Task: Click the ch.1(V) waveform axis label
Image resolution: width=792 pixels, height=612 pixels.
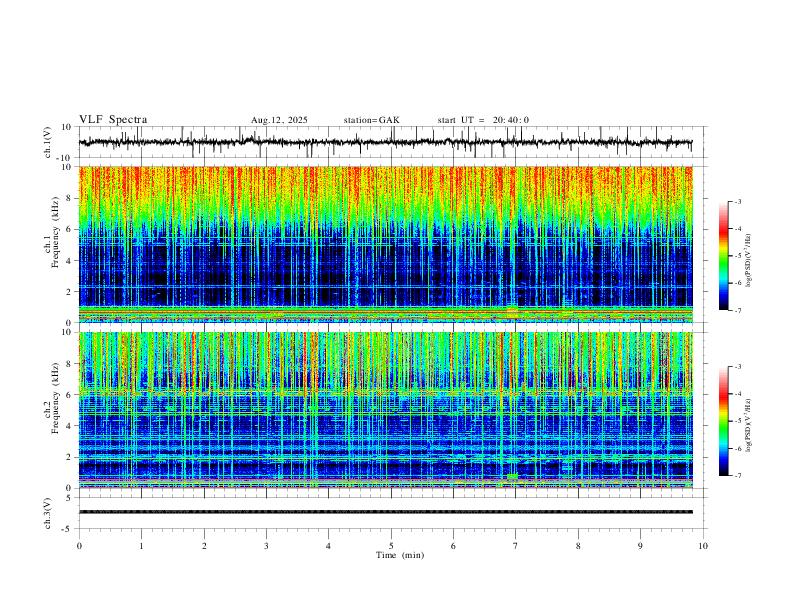Action: tap(48, 142)
